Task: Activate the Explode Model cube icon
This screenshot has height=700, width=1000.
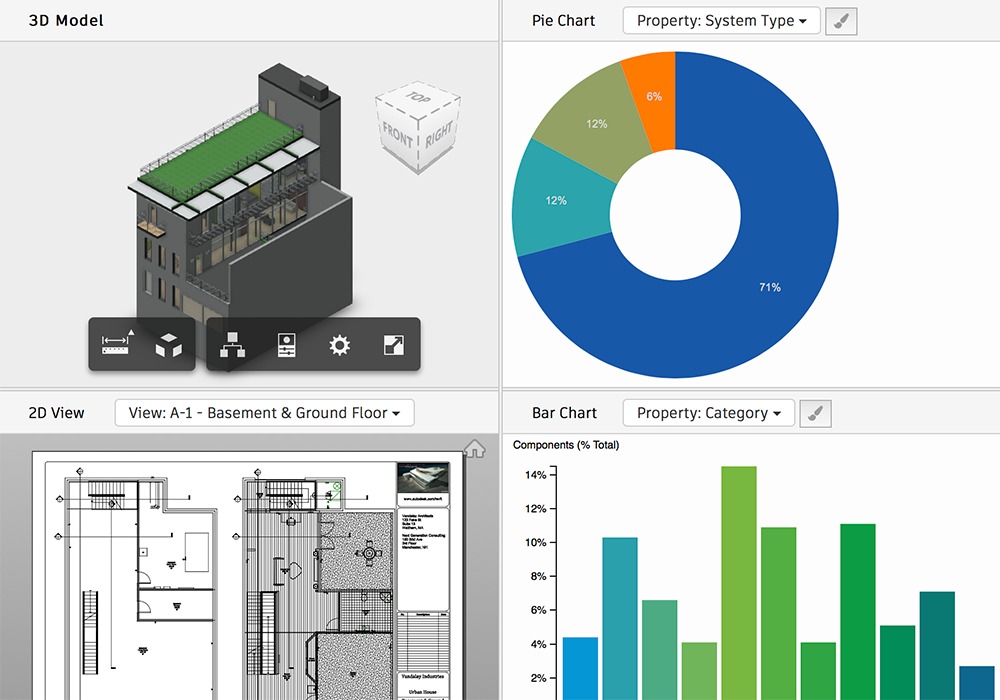Action: point(167,344)
